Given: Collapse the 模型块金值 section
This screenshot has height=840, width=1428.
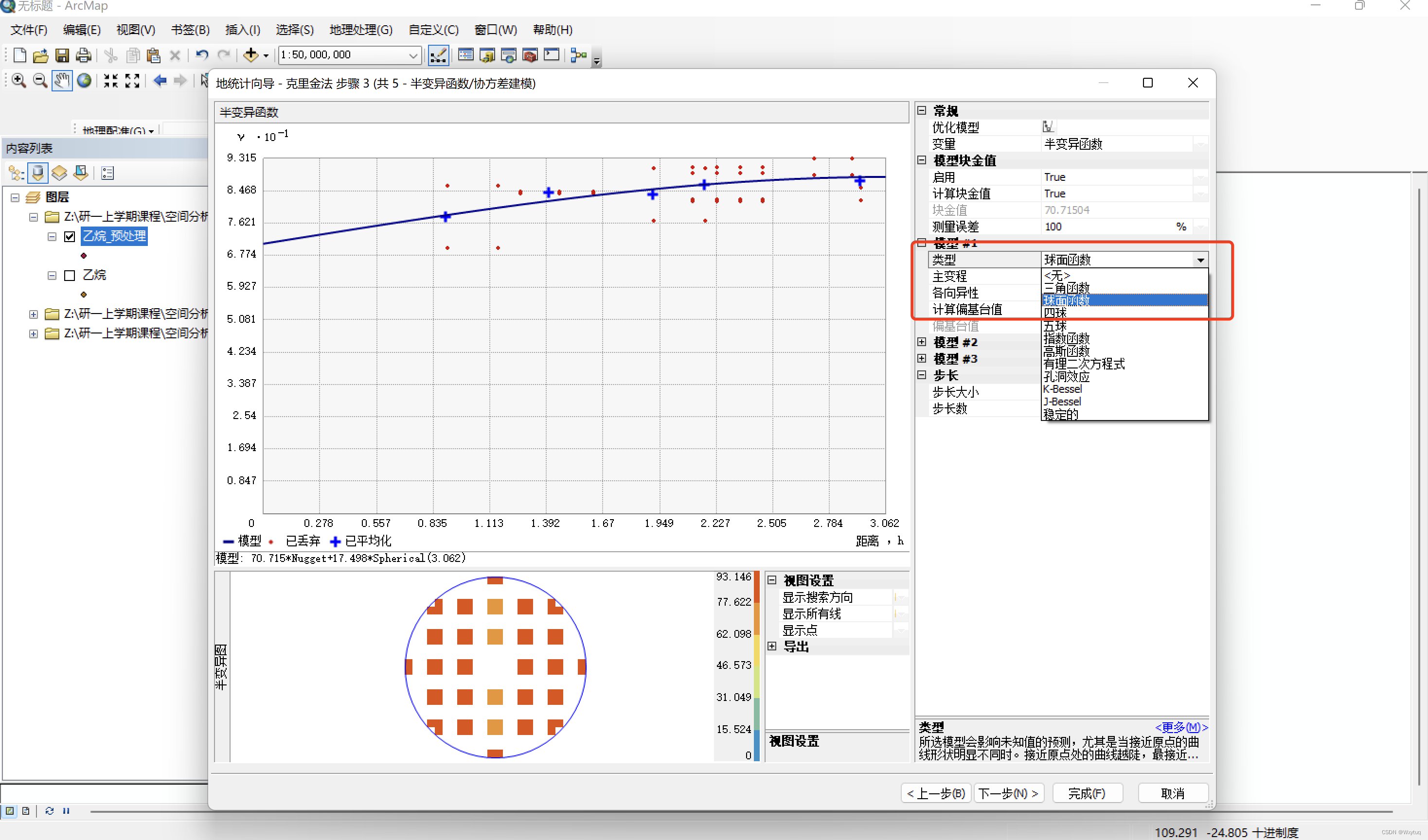Looking at the screenshot, I should pos(922,160).
